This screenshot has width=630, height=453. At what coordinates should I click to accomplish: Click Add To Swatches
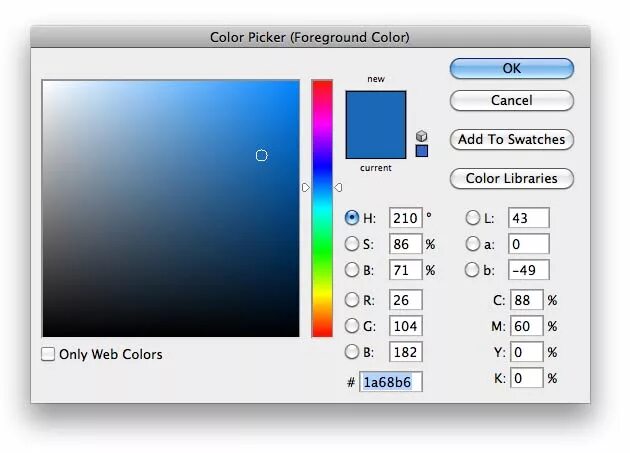(x=511, y=140)
